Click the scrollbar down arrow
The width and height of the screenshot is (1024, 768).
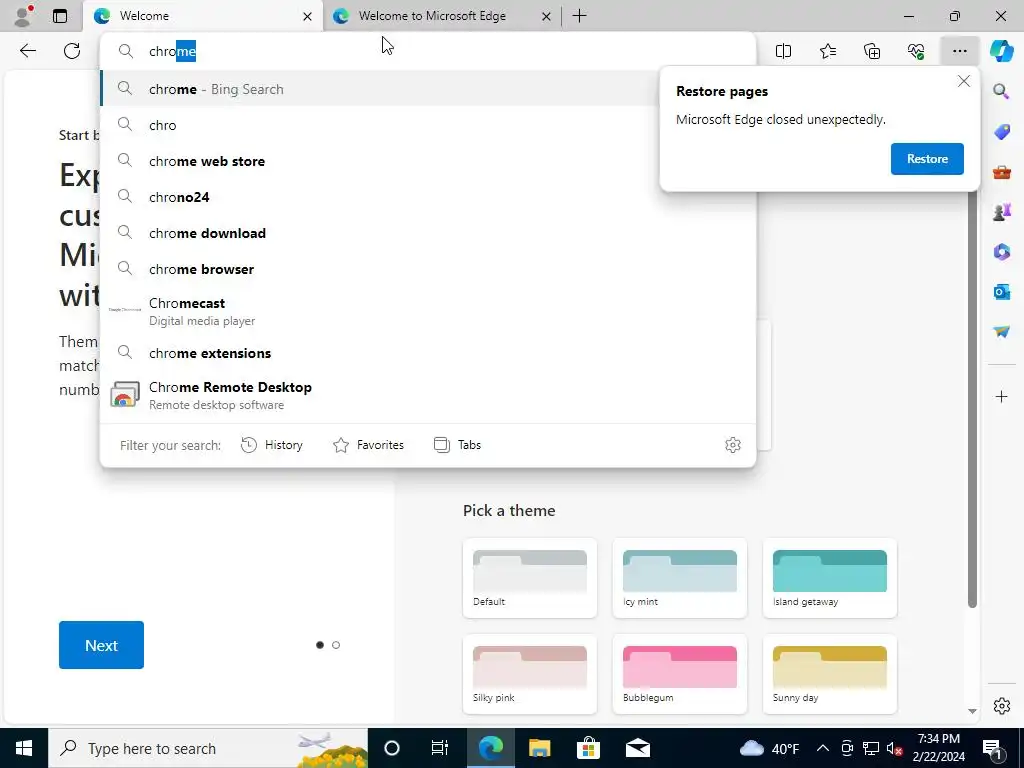tap(972, 711)
